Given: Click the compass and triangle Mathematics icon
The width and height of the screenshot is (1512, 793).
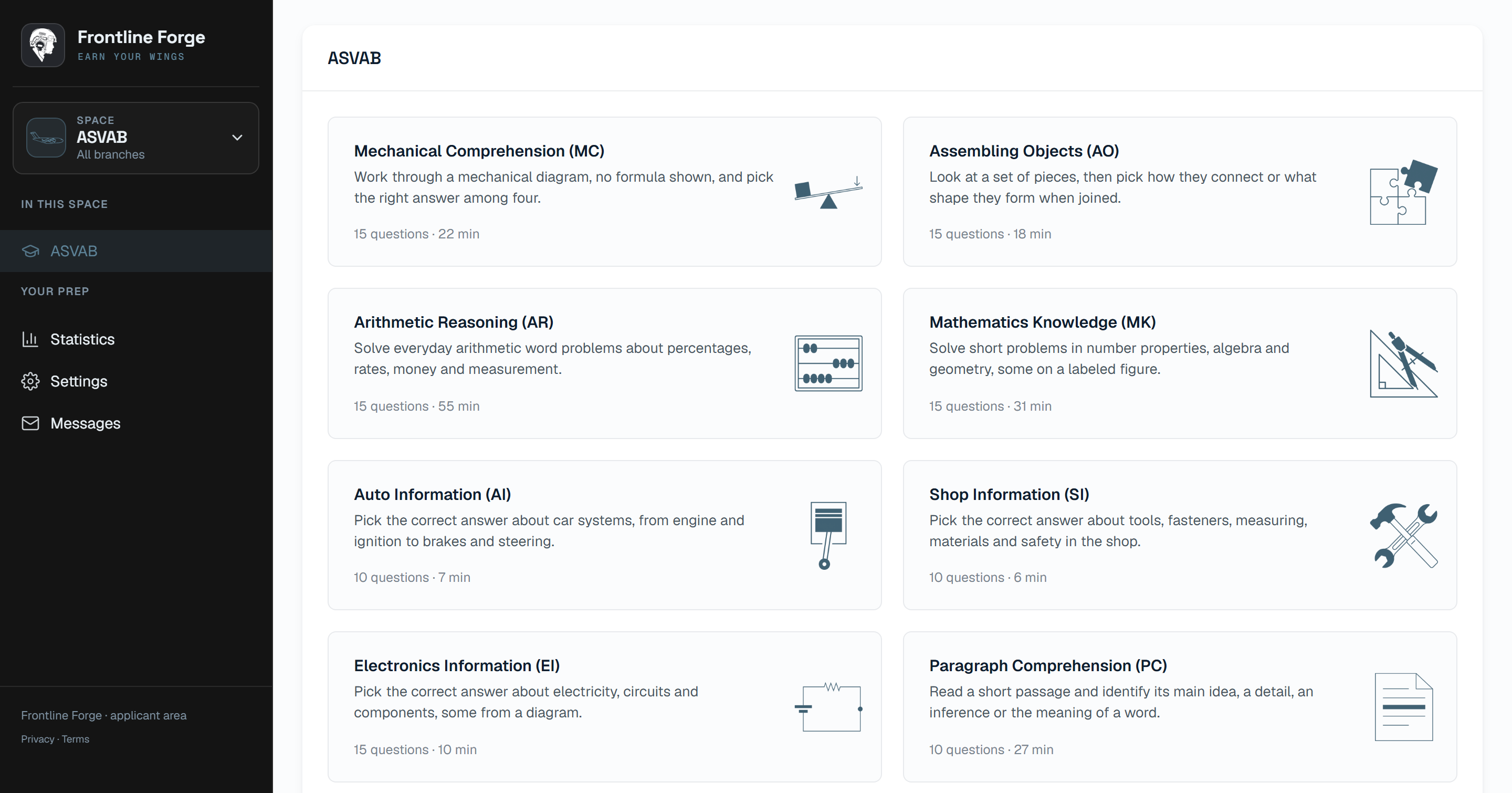Looking at the screenshot, I should point(1403,363).
